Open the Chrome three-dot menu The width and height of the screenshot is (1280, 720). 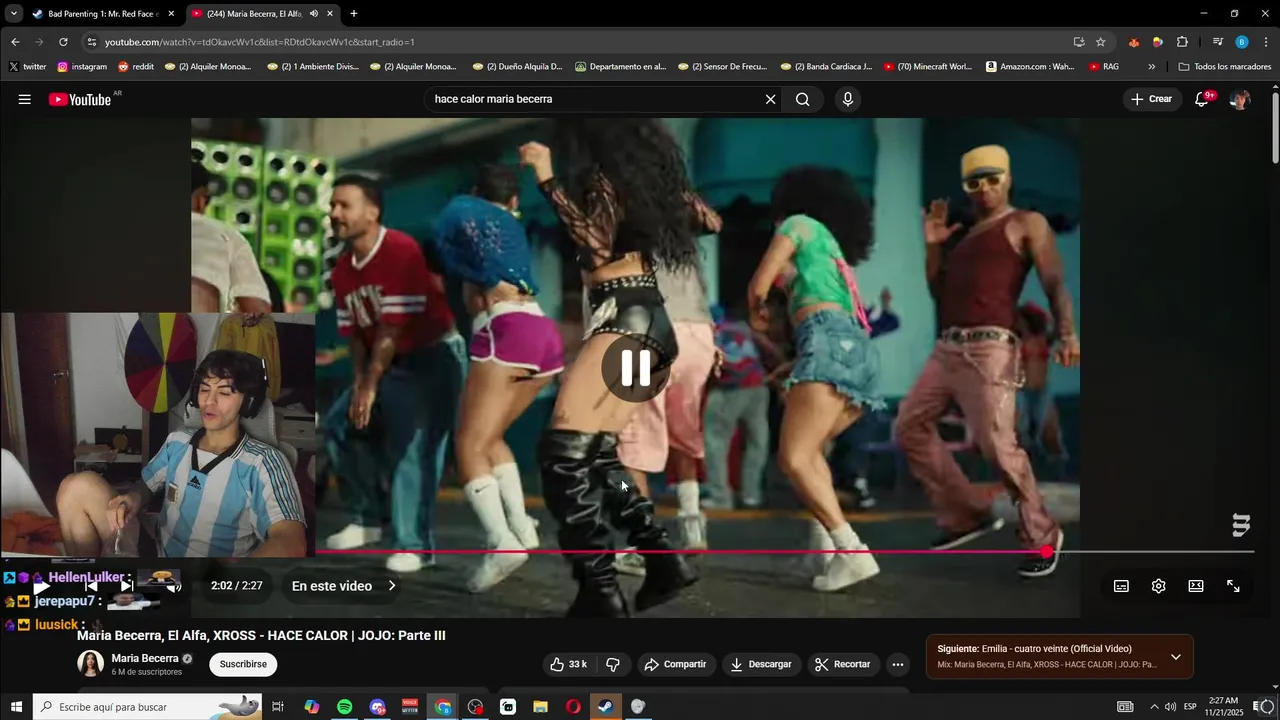click(1266, 42)
